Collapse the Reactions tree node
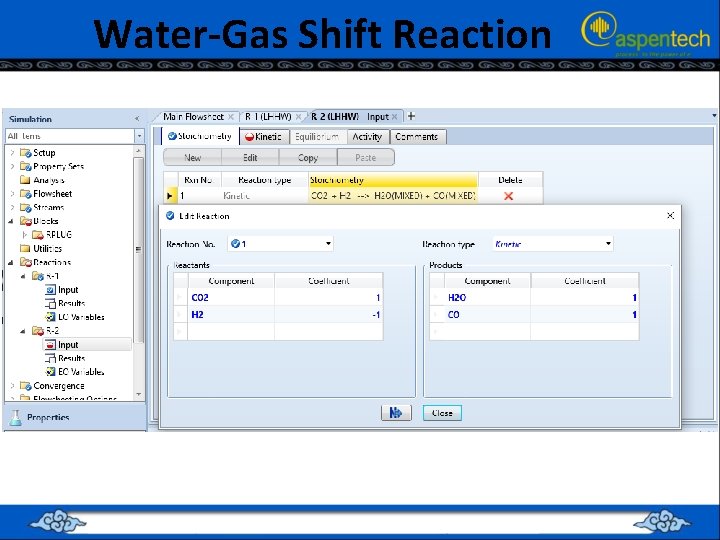Viewport: 720px width, 540px height. pos(11,263)
